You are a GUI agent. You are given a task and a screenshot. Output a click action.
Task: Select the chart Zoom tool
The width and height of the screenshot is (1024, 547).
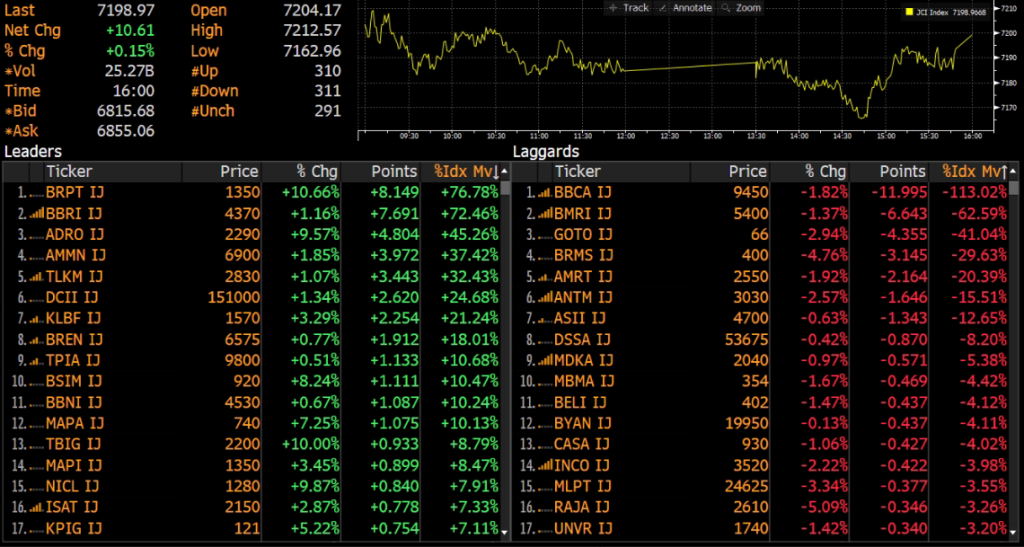coord(741,8)
